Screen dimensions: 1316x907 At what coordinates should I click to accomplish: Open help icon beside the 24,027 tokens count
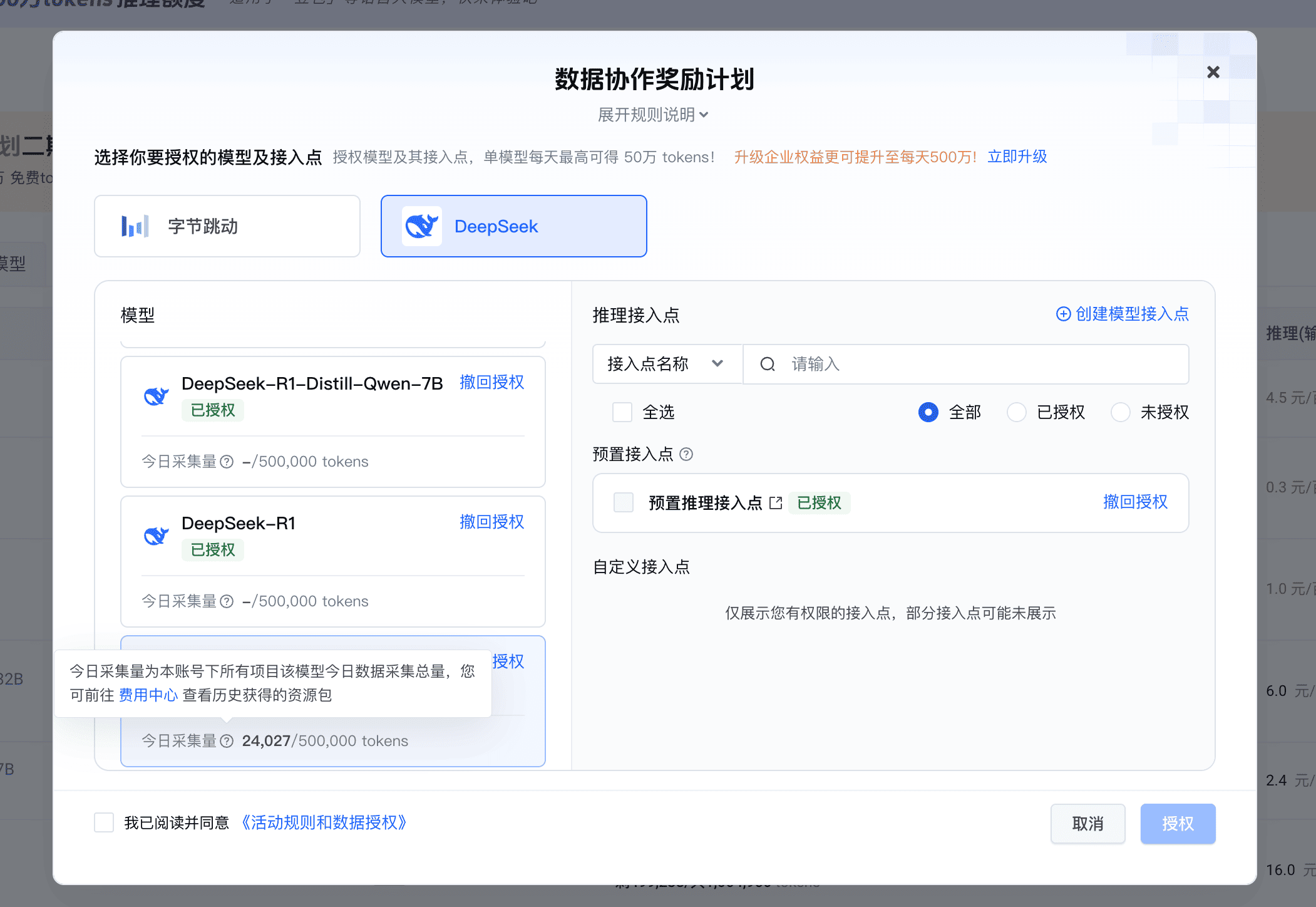pos(227,741)
